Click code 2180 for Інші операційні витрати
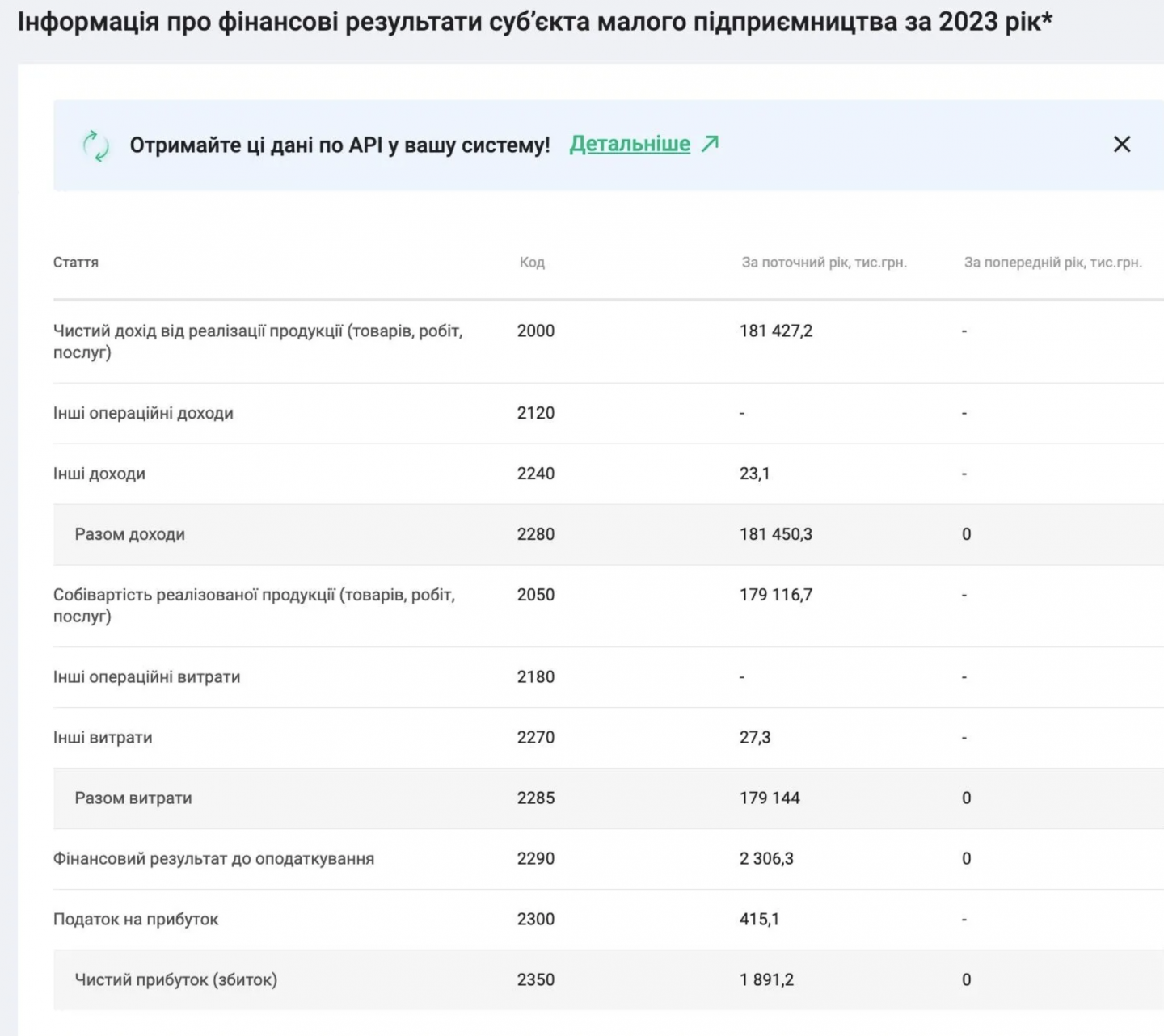 pyautogui.click(x=536, y=677)
